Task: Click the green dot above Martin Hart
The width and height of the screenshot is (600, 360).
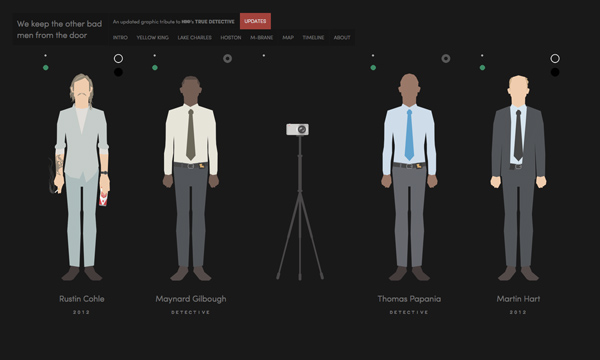Action: 482,68
